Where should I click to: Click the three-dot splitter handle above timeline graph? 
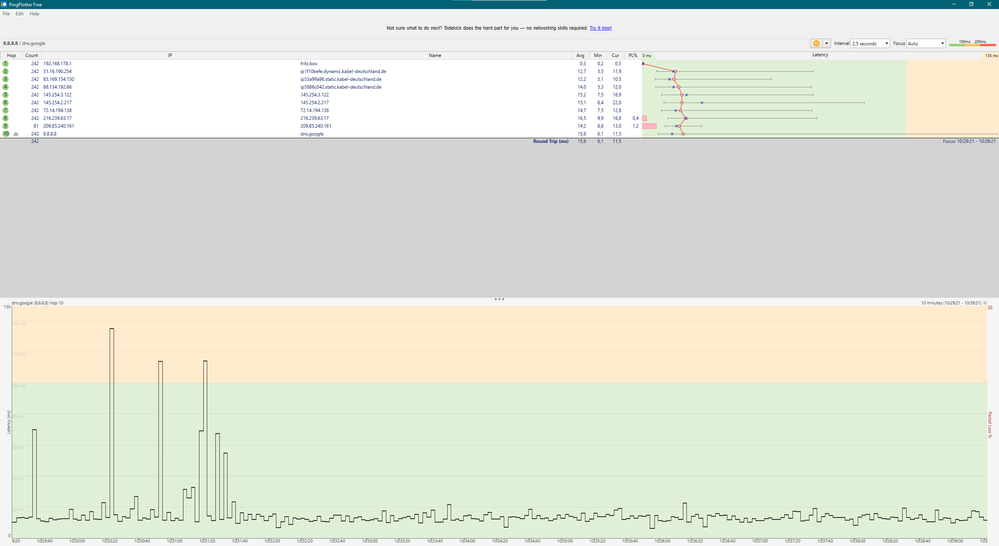pos(500,299)
